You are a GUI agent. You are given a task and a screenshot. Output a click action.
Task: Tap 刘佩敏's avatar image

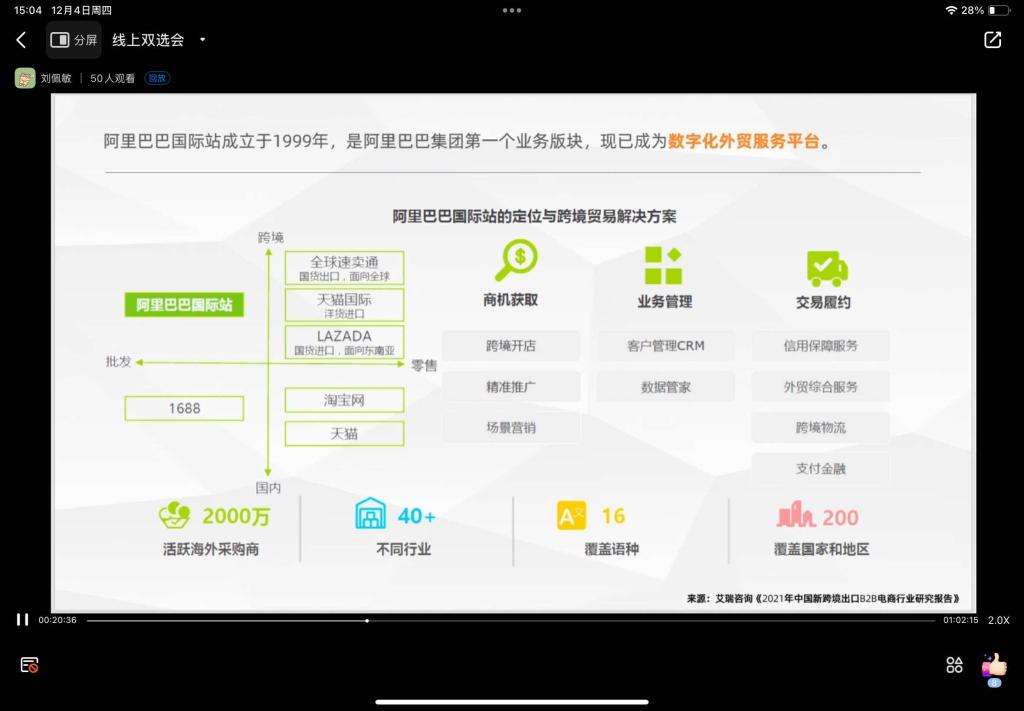(x=25, y=78)
